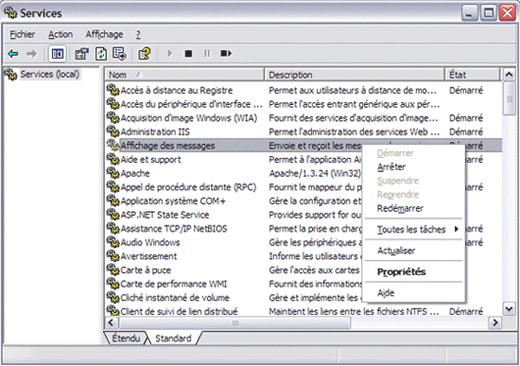The height and width of the screenshot is (366, 520).
Task: Restart service with toolbar restart icon
Action: click(226, 53)
